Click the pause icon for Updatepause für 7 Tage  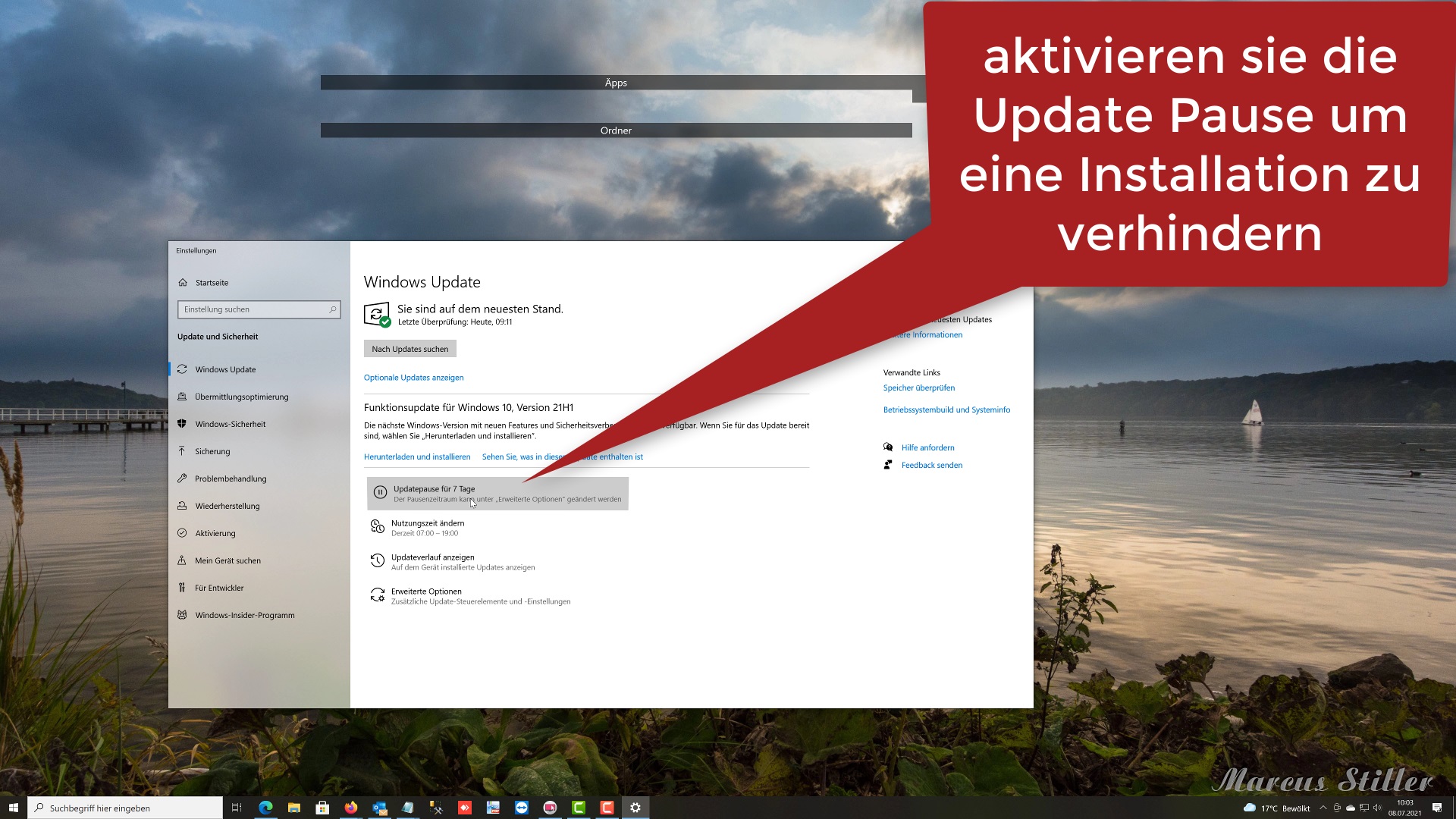pyautogui.click(x=381, y=493)
